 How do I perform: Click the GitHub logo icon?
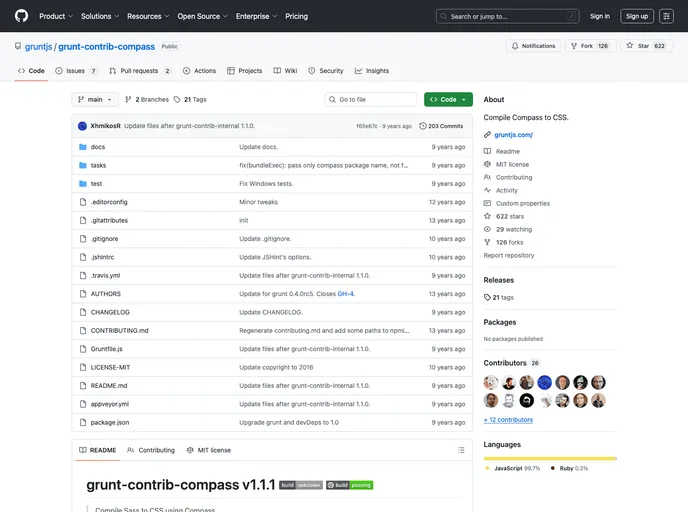click(21, 16)
